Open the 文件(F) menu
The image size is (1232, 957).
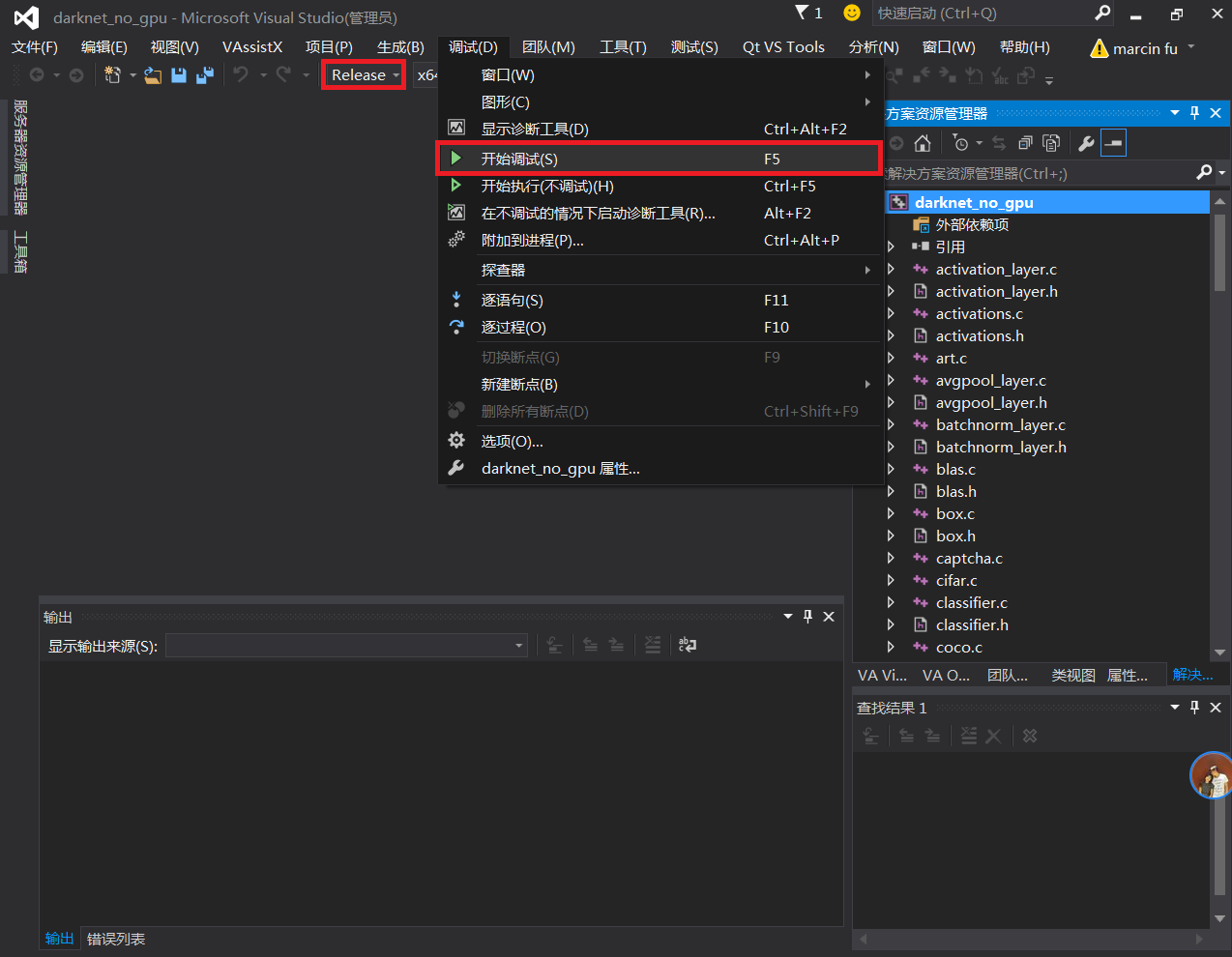tap(35, 47)
